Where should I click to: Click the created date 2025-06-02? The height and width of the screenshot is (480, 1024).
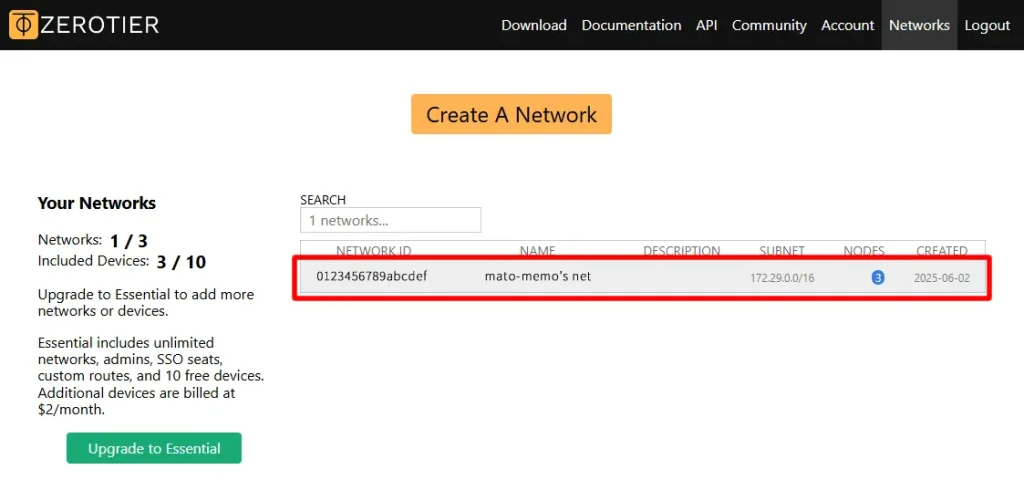[x=942, y=278]
